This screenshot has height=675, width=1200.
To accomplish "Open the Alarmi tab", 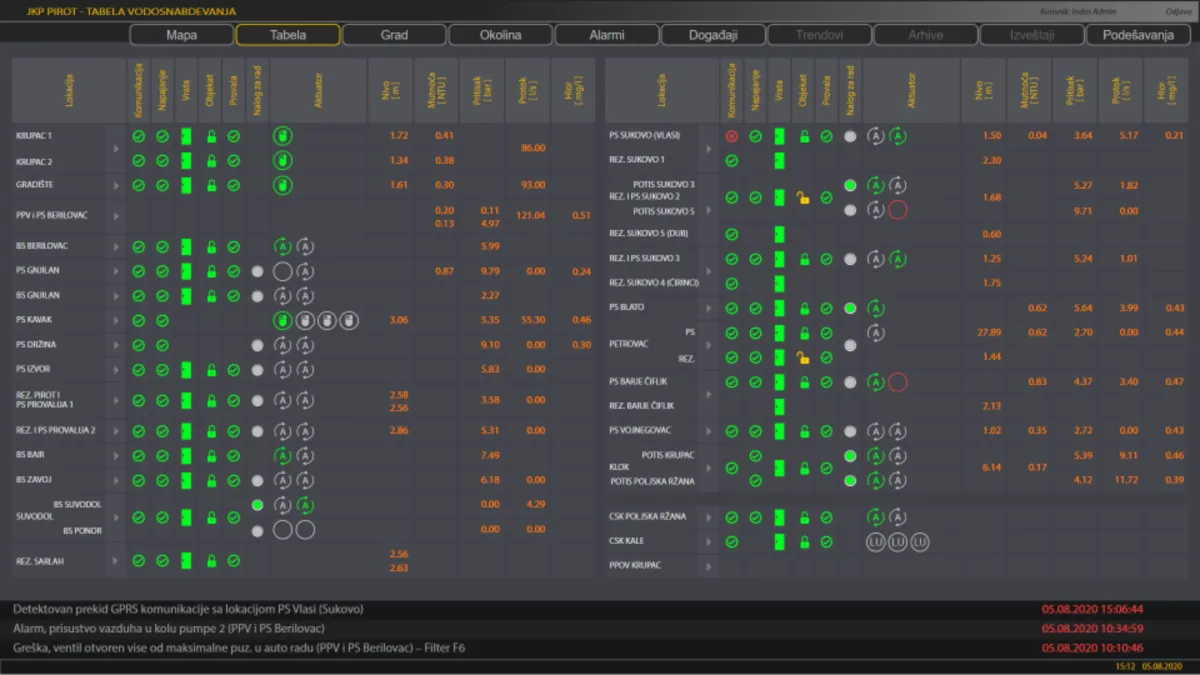I will (606, 35).
